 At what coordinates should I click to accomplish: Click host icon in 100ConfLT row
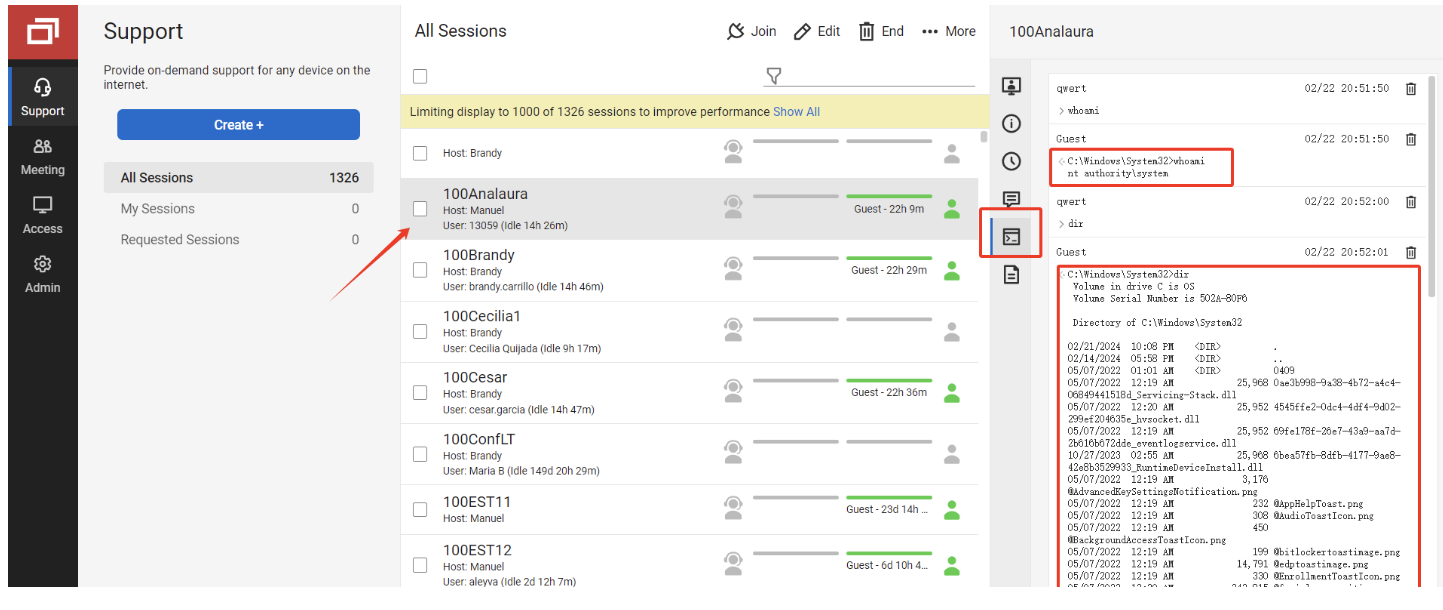click(733, 453)
